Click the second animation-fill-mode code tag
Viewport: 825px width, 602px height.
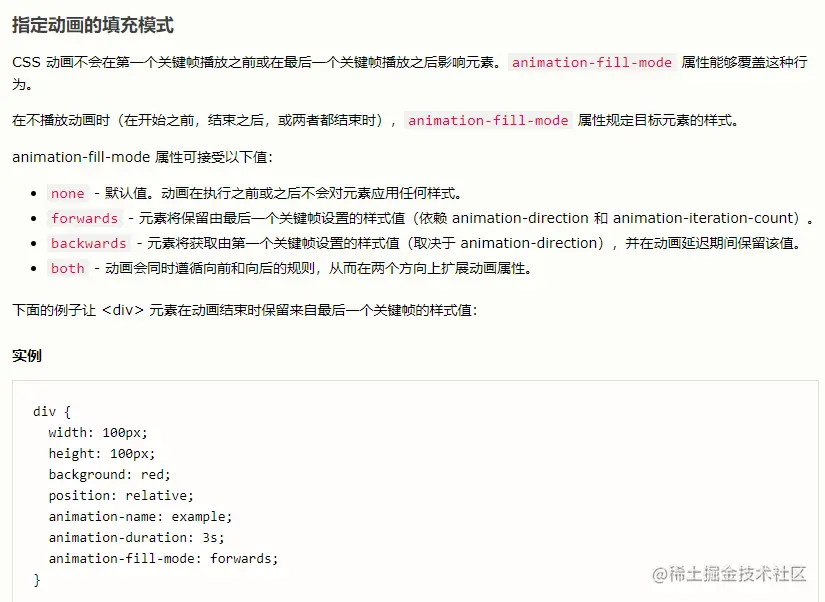point(488,121)
